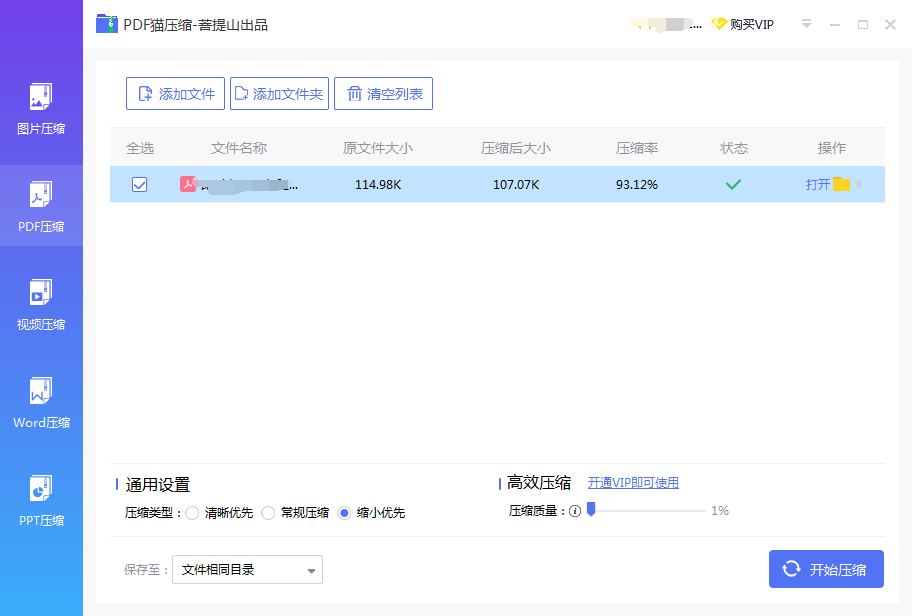Click the 打开 link in the file row
Screen dimensions: 912x616
[x=817, y=184]
